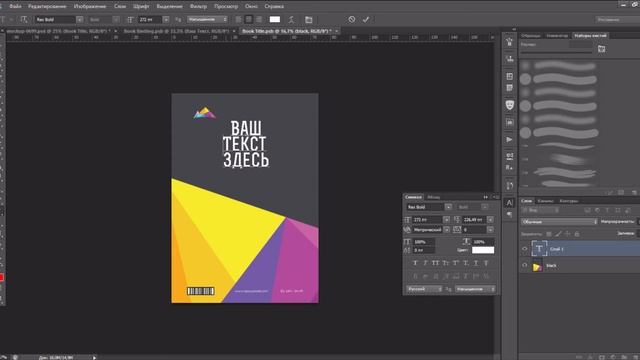Lock all layer attributes padlock
The width and height of the screenshot is (640, 360).
tap(577, 234)
